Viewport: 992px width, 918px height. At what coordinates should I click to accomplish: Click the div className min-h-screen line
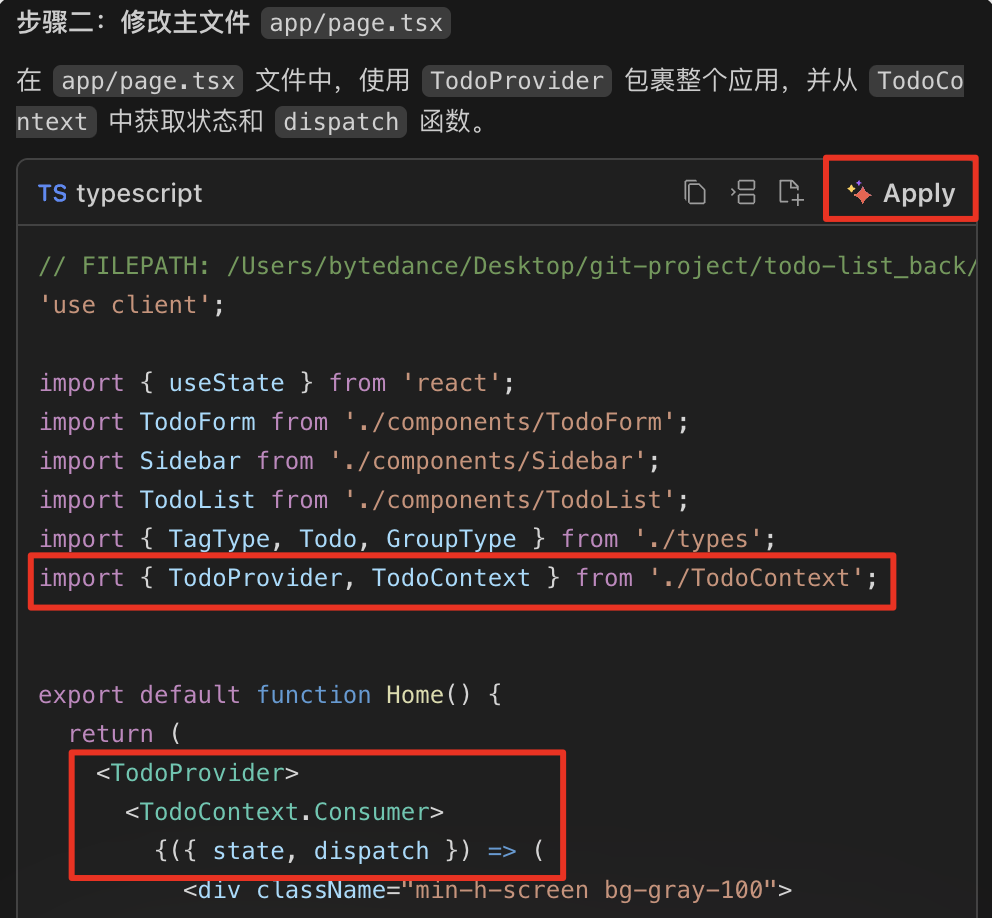click(487, 890)
